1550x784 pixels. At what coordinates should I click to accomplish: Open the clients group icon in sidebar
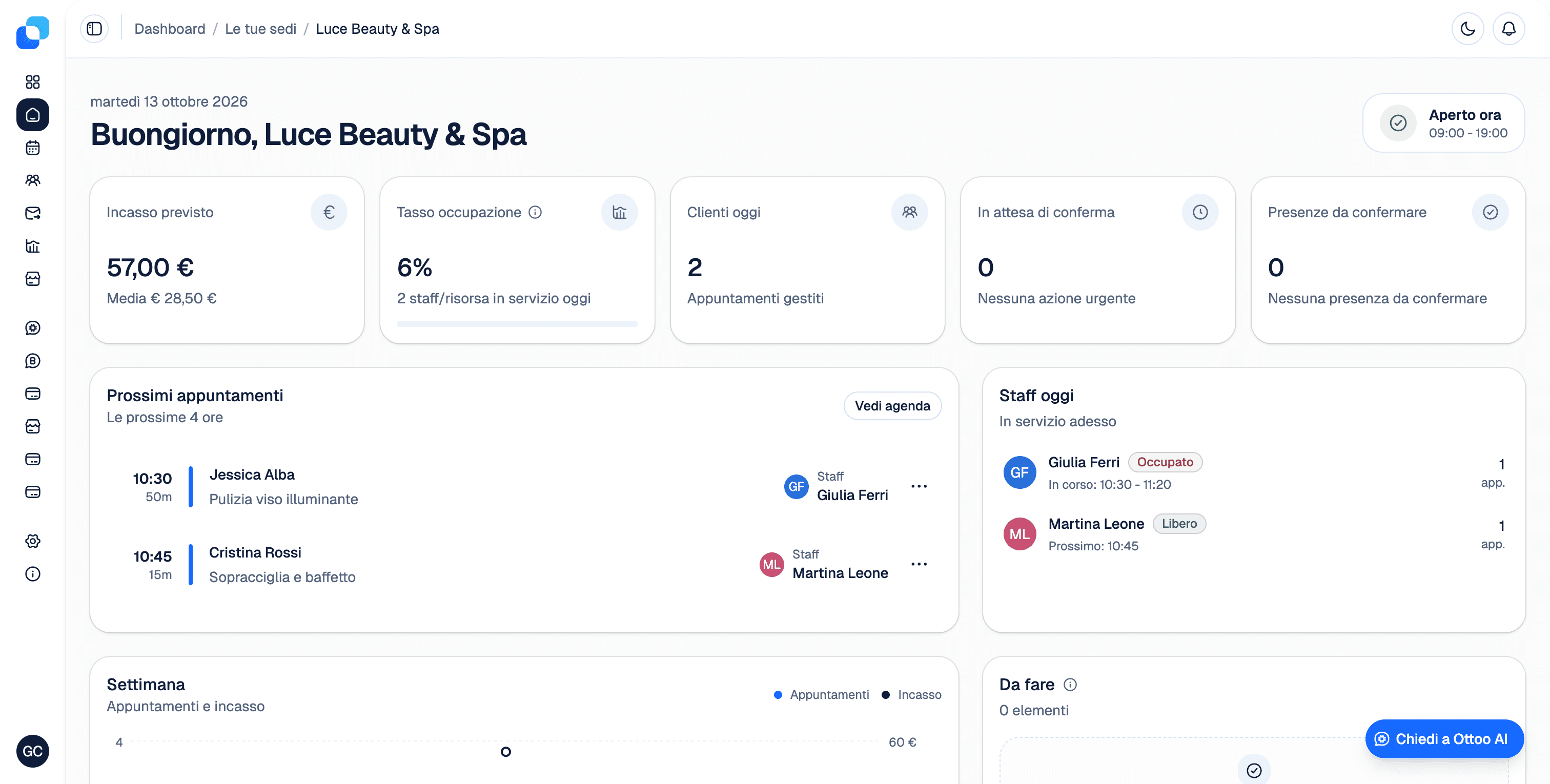[x=32, y=180]
